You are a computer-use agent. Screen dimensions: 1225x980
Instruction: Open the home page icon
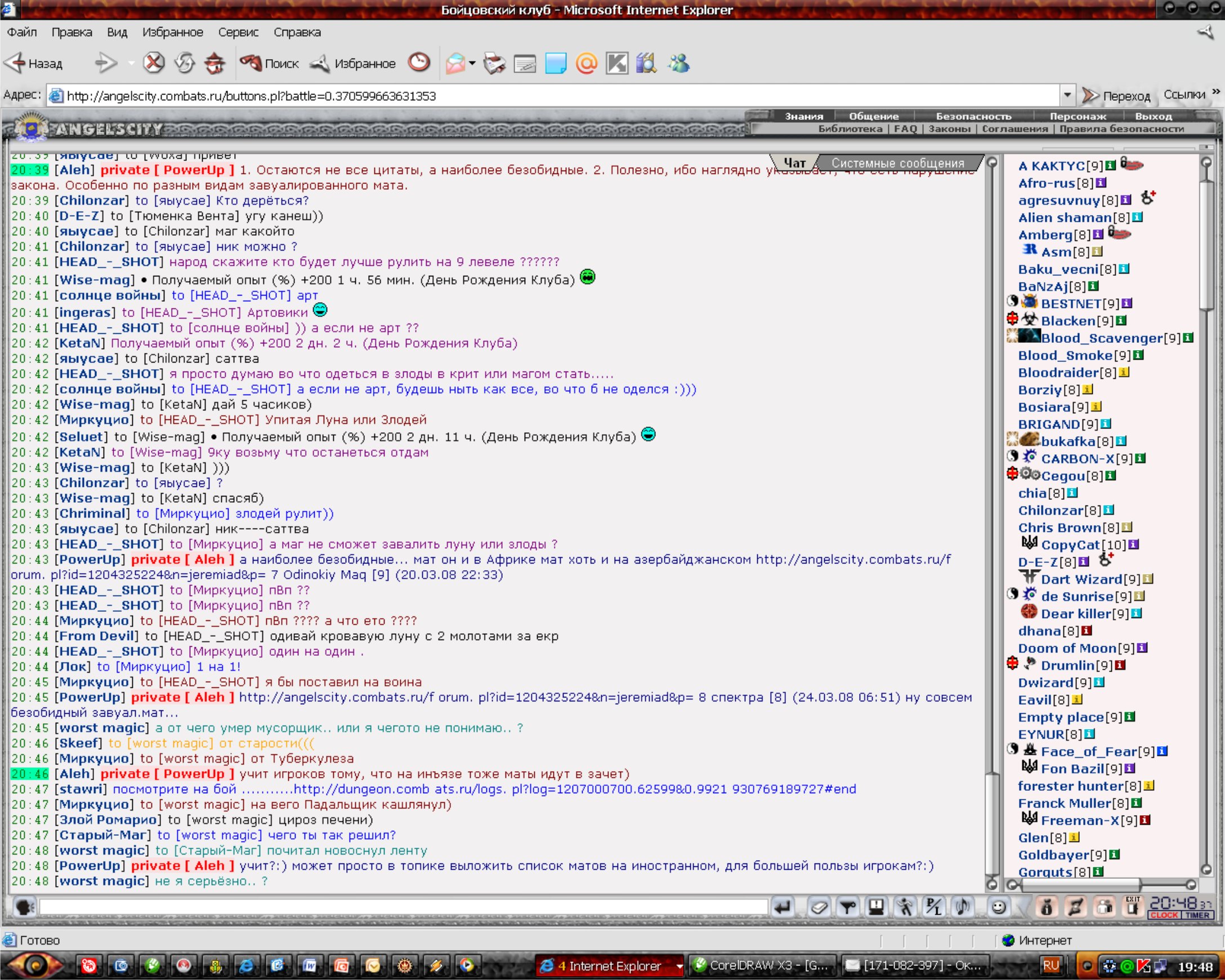coord(215,62)
